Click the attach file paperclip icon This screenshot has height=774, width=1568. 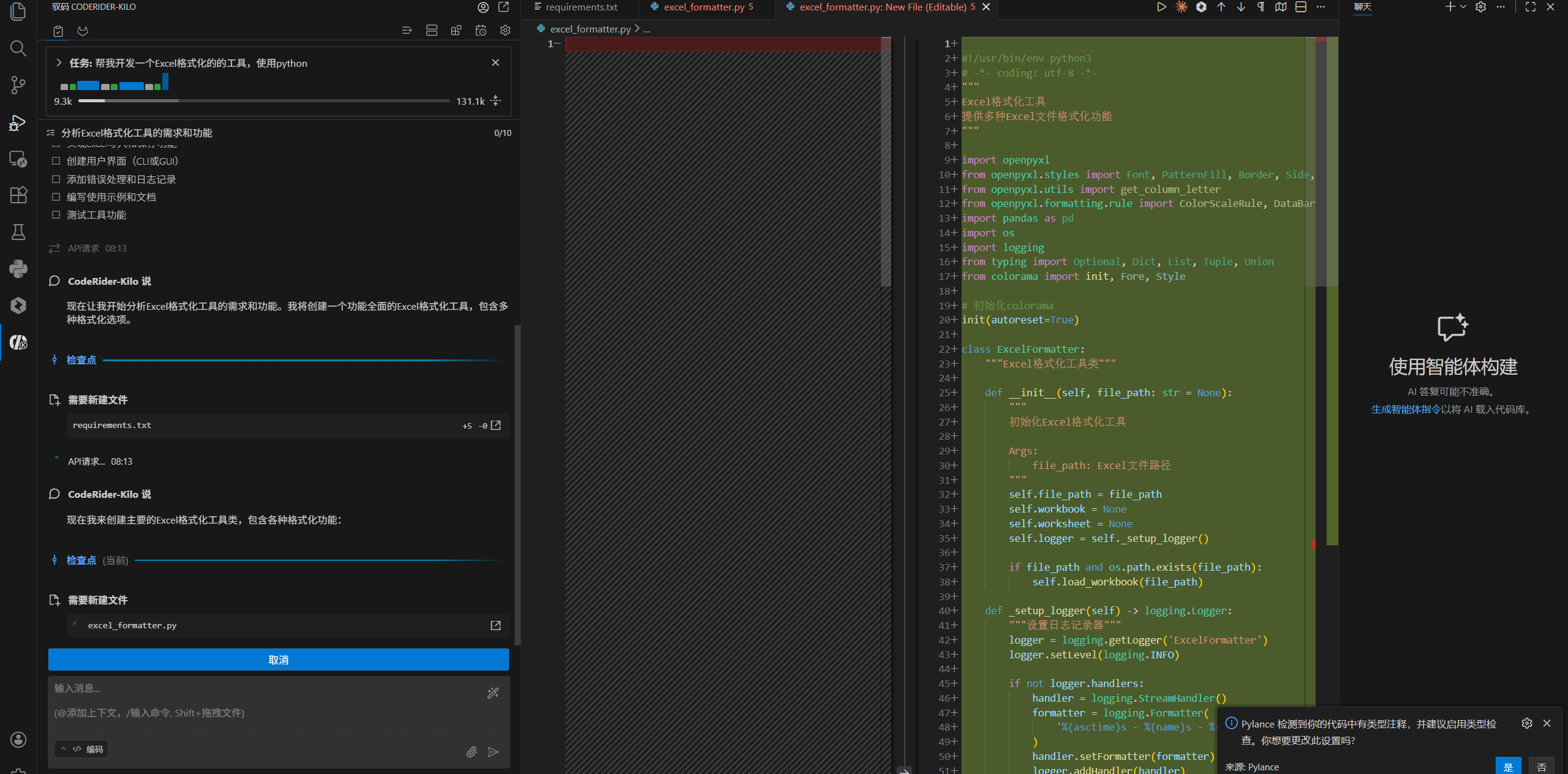[471, 752]
